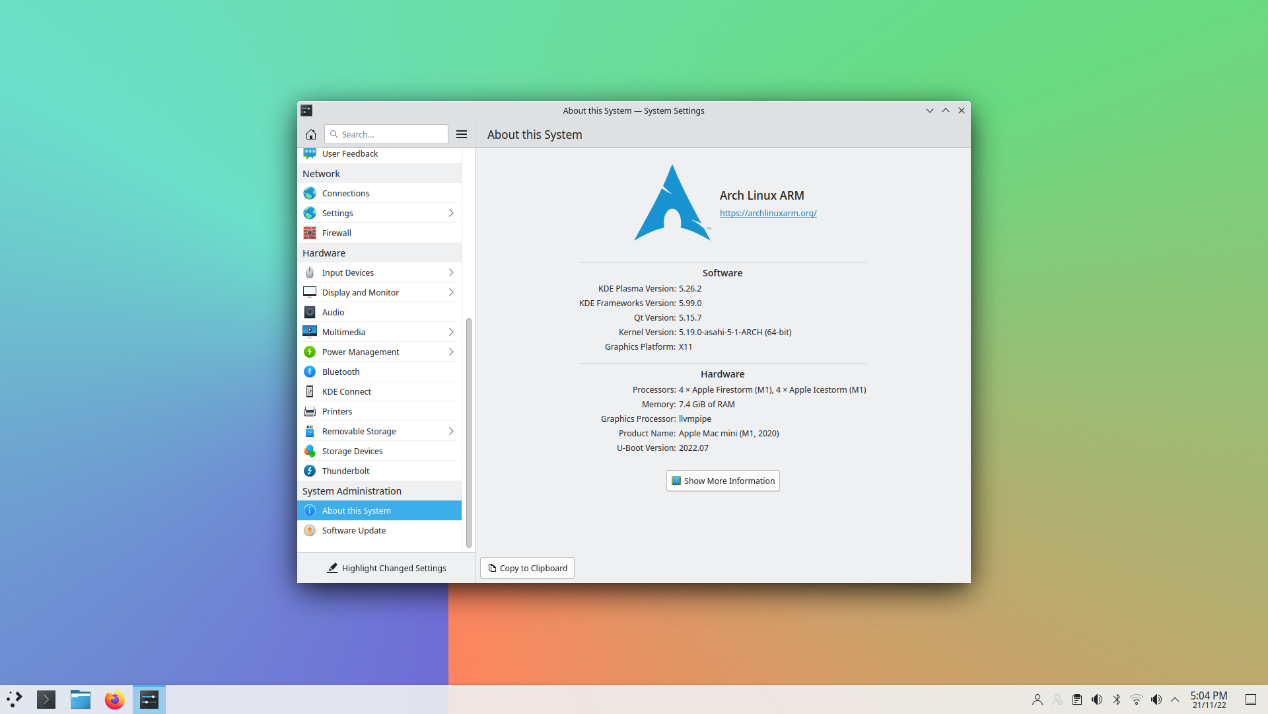Screen dimensions: 1268x714
Task: Go to the settings home icon
Action: [311, 134]
